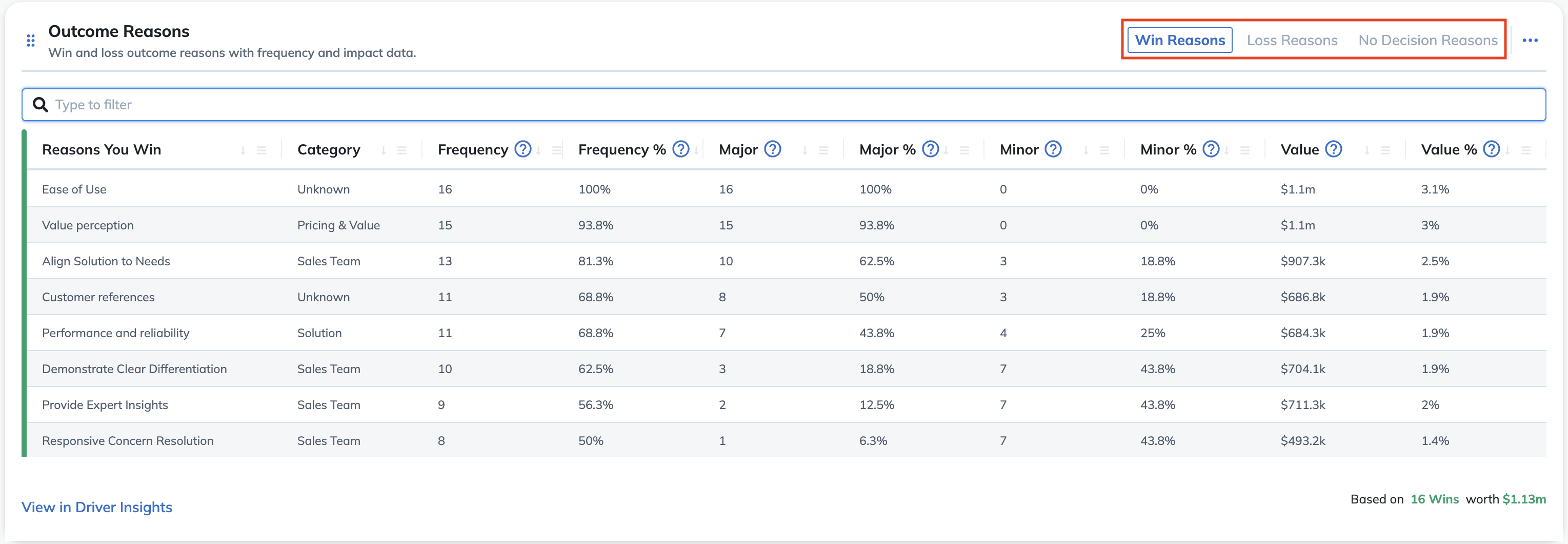Click the drag handle dots beside Outcome Reasons
The width and height of the screenshot is (1568, 544).
30,41
